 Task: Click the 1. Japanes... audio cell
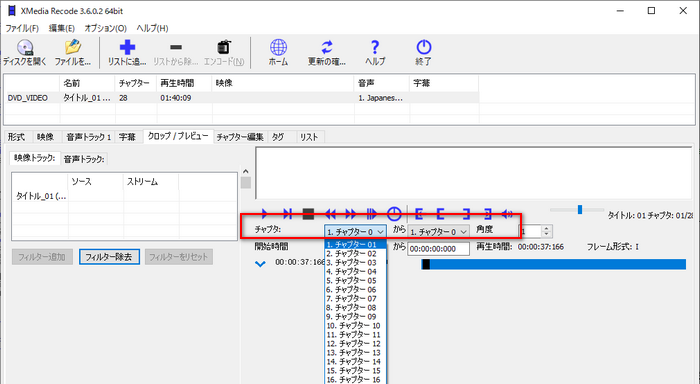click(x=381, y=98)
